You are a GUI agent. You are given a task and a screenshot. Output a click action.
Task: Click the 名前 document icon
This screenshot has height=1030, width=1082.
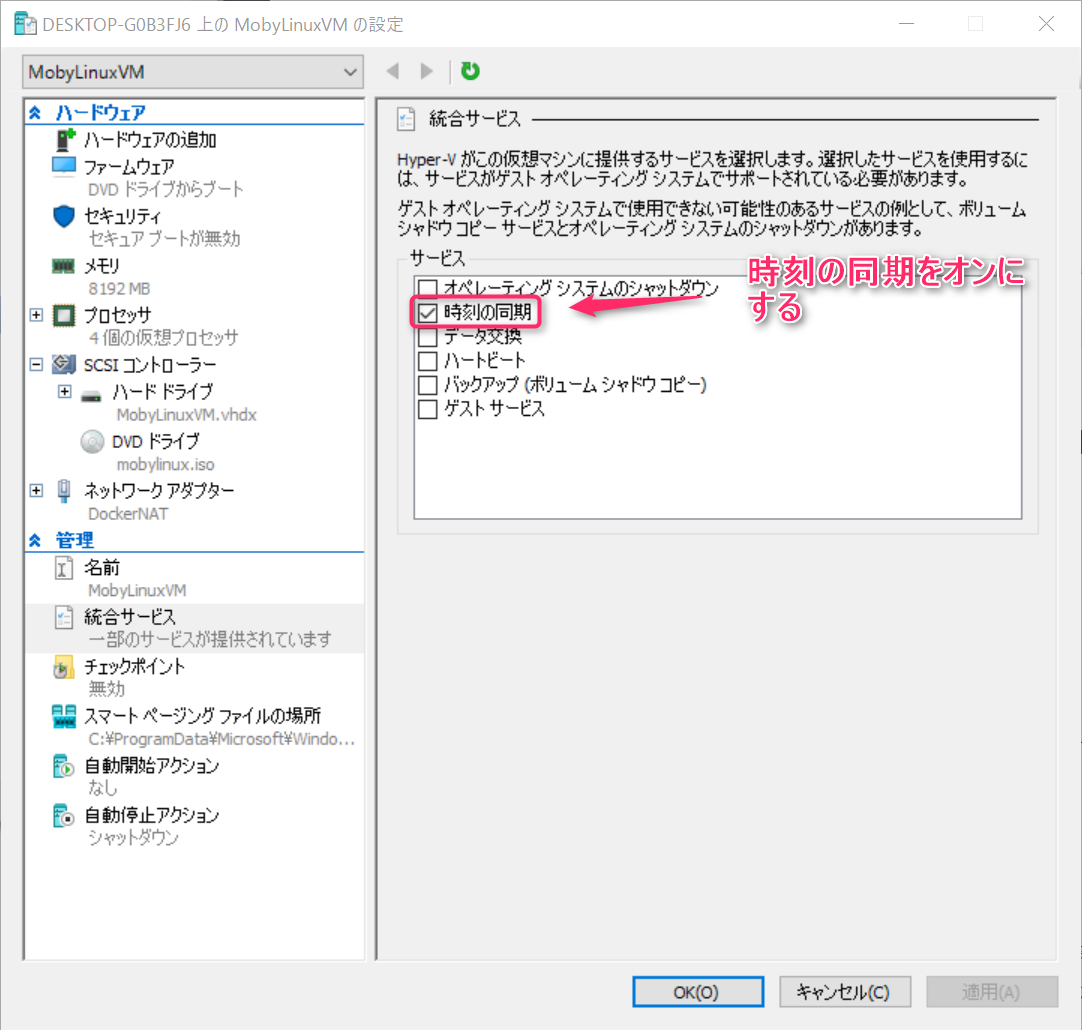[x=63, y=568]
